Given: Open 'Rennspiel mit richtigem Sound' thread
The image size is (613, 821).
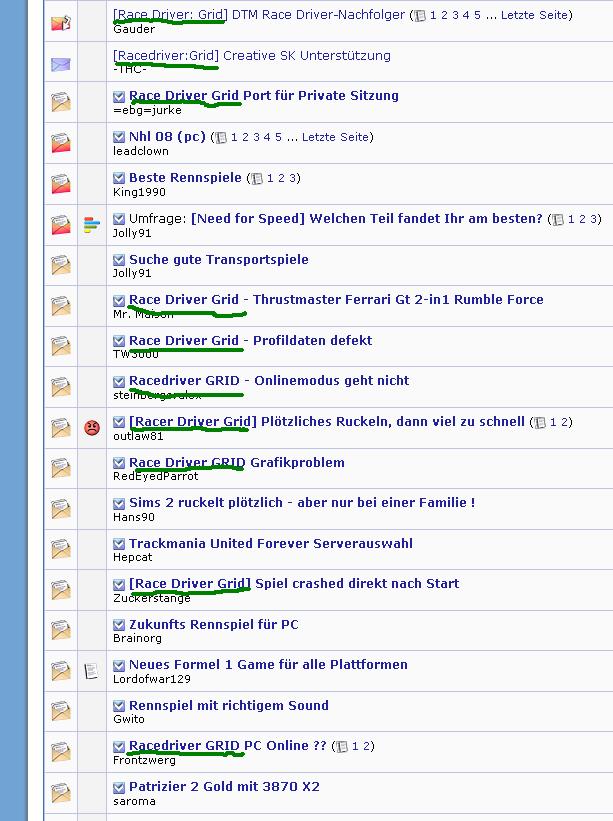Looking at the screenshot, I should (229, 705).
